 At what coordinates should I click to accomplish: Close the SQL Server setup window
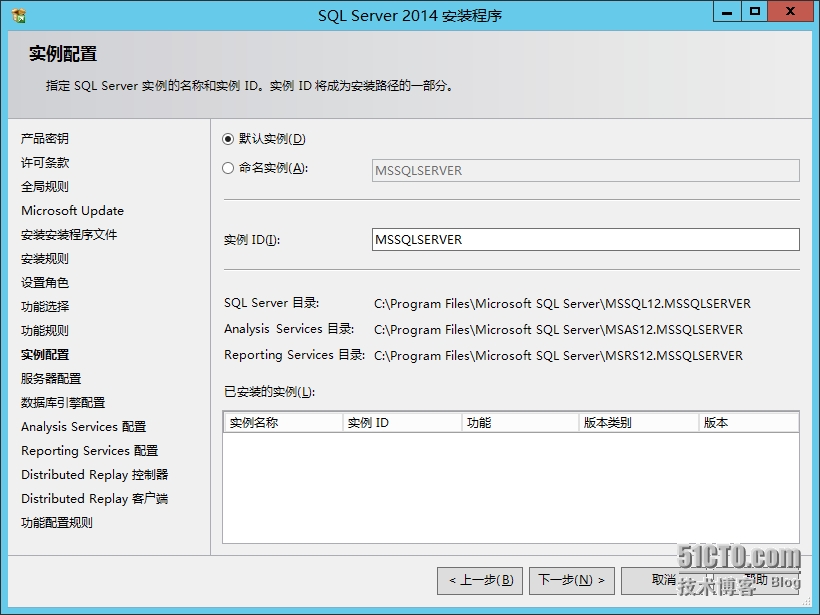(x=791, y=12)
